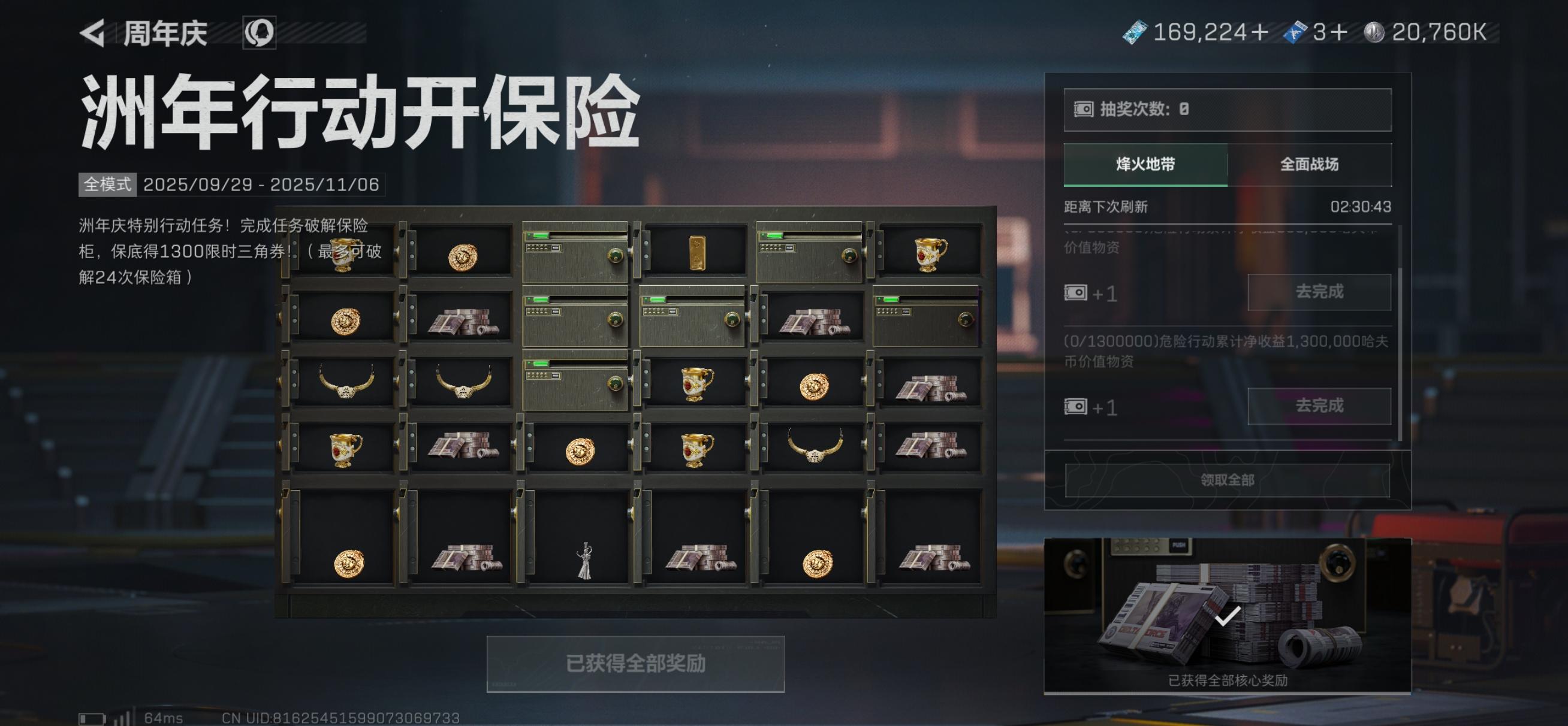1568x726 pixels.
Task: Open the 20,760K Hafu coin balance icon
Action: tap(1374, 32)
